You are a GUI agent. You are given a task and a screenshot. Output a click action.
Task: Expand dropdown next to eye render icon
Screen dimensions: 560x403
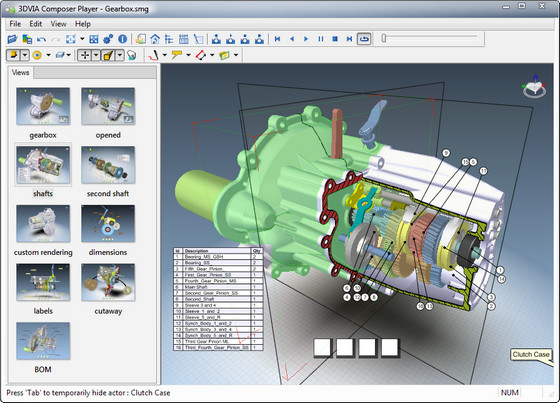pyautogui.click(x=48, y=55)
